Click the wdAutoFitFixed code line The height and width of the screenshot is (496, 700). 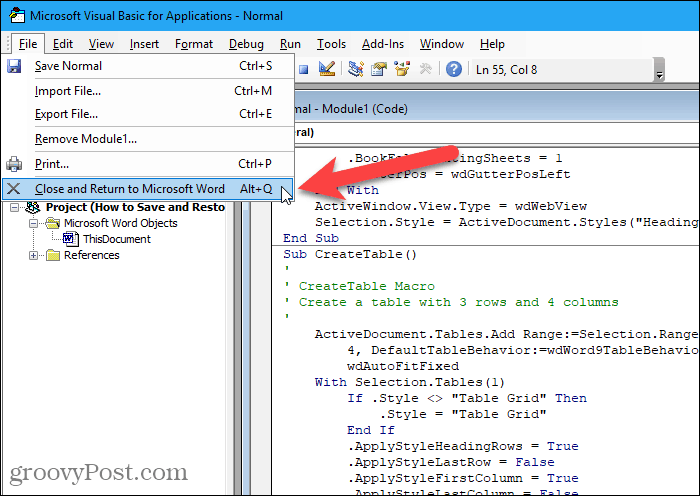click(x=403, y=367)
